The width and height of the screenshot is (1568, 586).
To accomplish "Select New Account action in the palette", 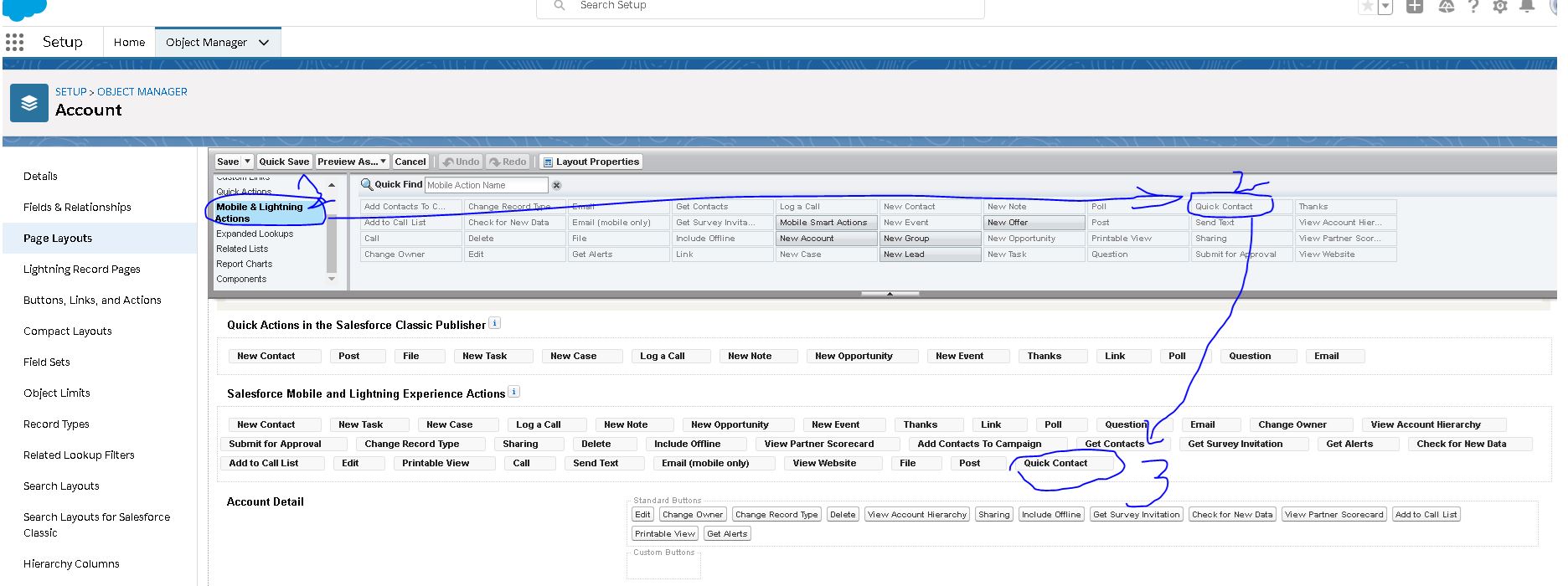I will [827, 238].
